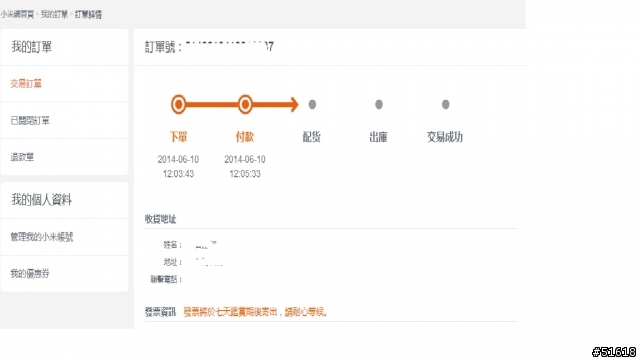Click the orange progress arrow head

click(294, 104)
